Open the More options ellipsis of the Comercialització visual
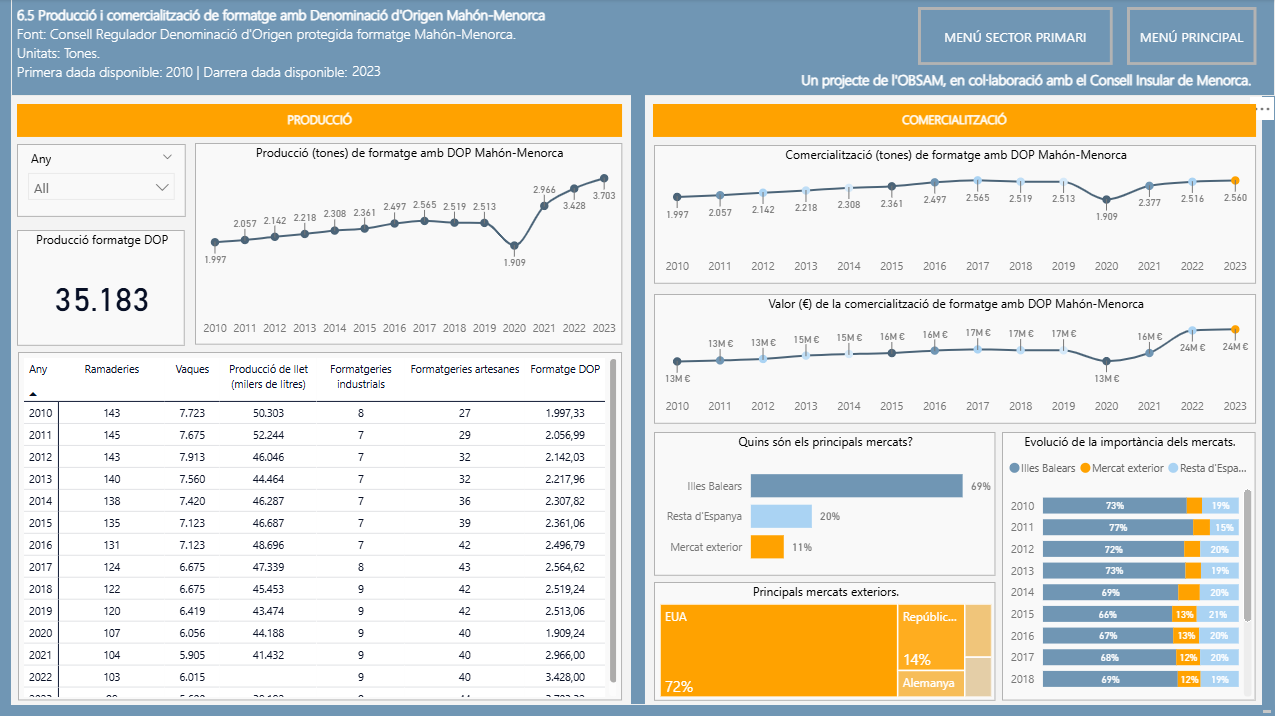 click(x=1264, y=108)
